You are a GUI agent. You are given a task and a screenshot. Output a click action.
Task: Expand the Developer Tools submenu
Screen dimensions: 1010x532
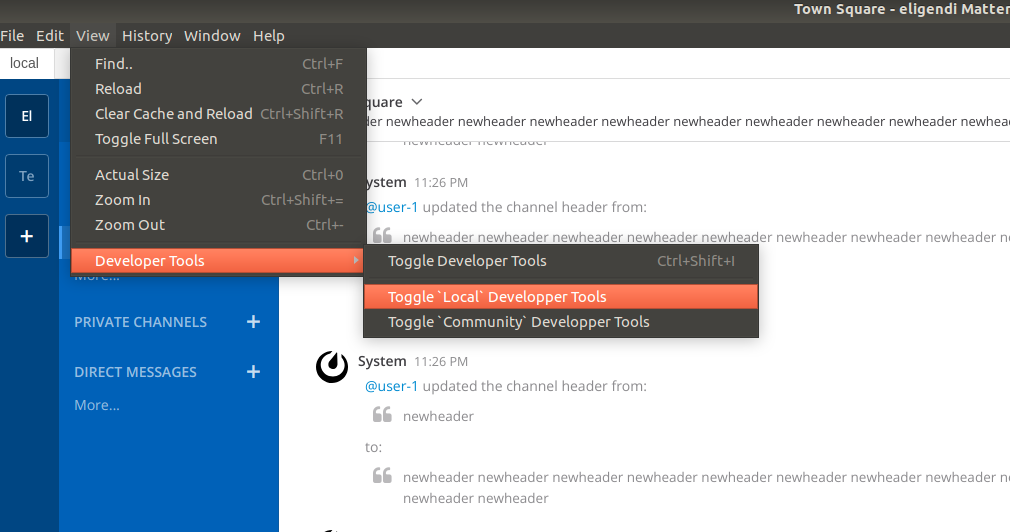pos(219,261)
